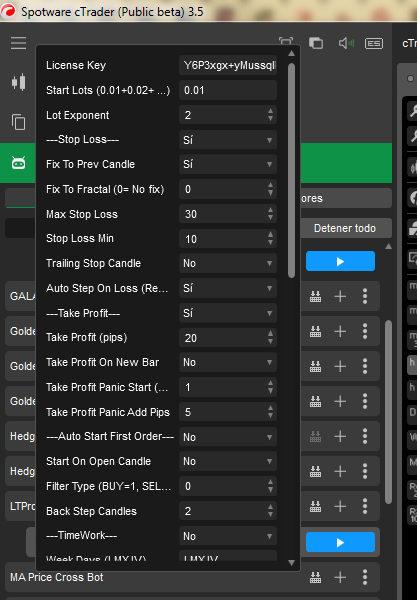Increase the Lot Exponent value

(270, 111)
